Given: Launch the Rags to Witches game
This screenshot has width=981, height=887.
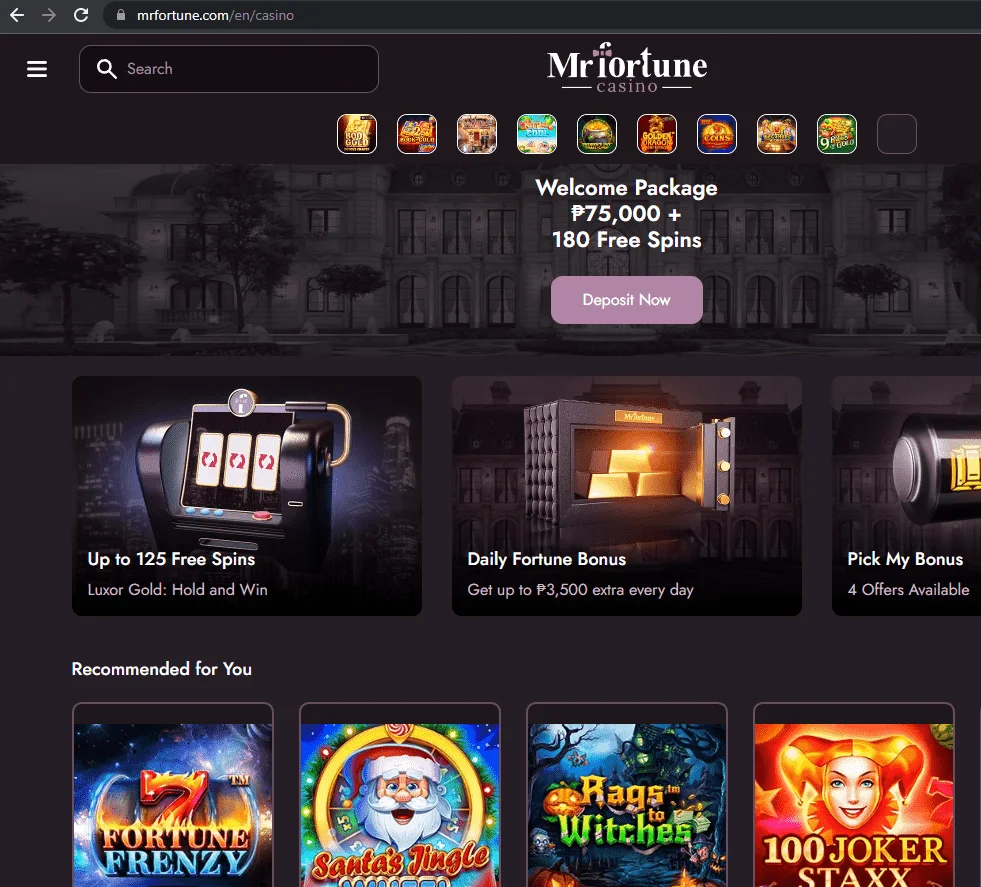Looking at the screenshot, I should [627, 795].
